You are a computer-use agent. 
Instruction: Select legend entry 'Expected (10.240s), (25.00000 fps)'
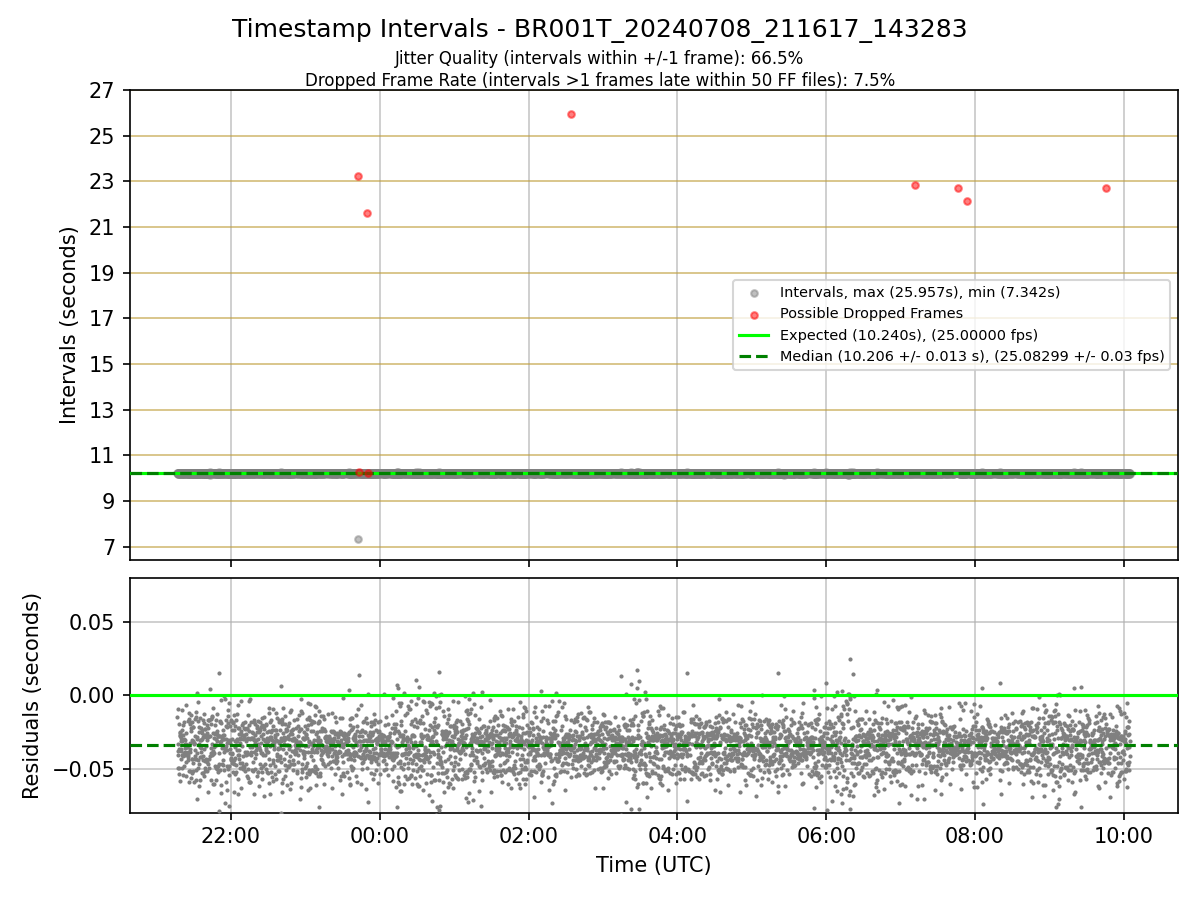(909, 335)
